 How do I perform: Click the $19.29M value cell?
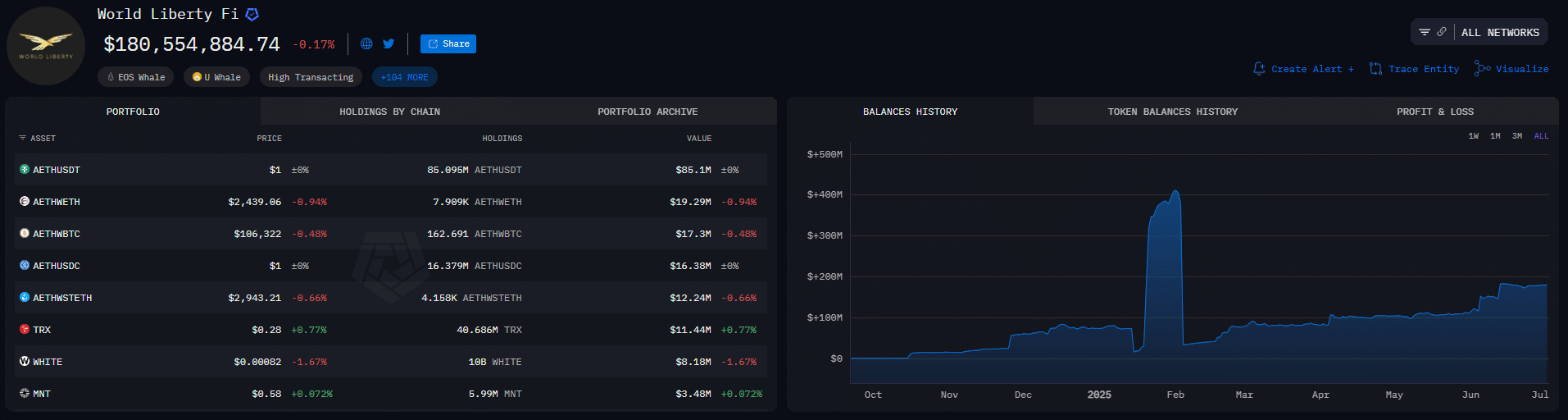[690, 202]
